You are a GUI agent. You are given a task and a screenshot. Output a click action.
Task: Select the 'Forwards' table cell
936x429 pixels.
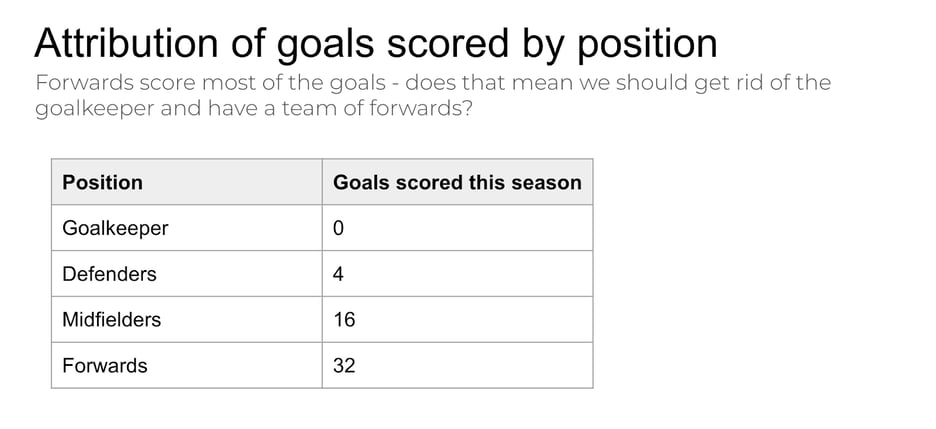[x=187, y=366]
